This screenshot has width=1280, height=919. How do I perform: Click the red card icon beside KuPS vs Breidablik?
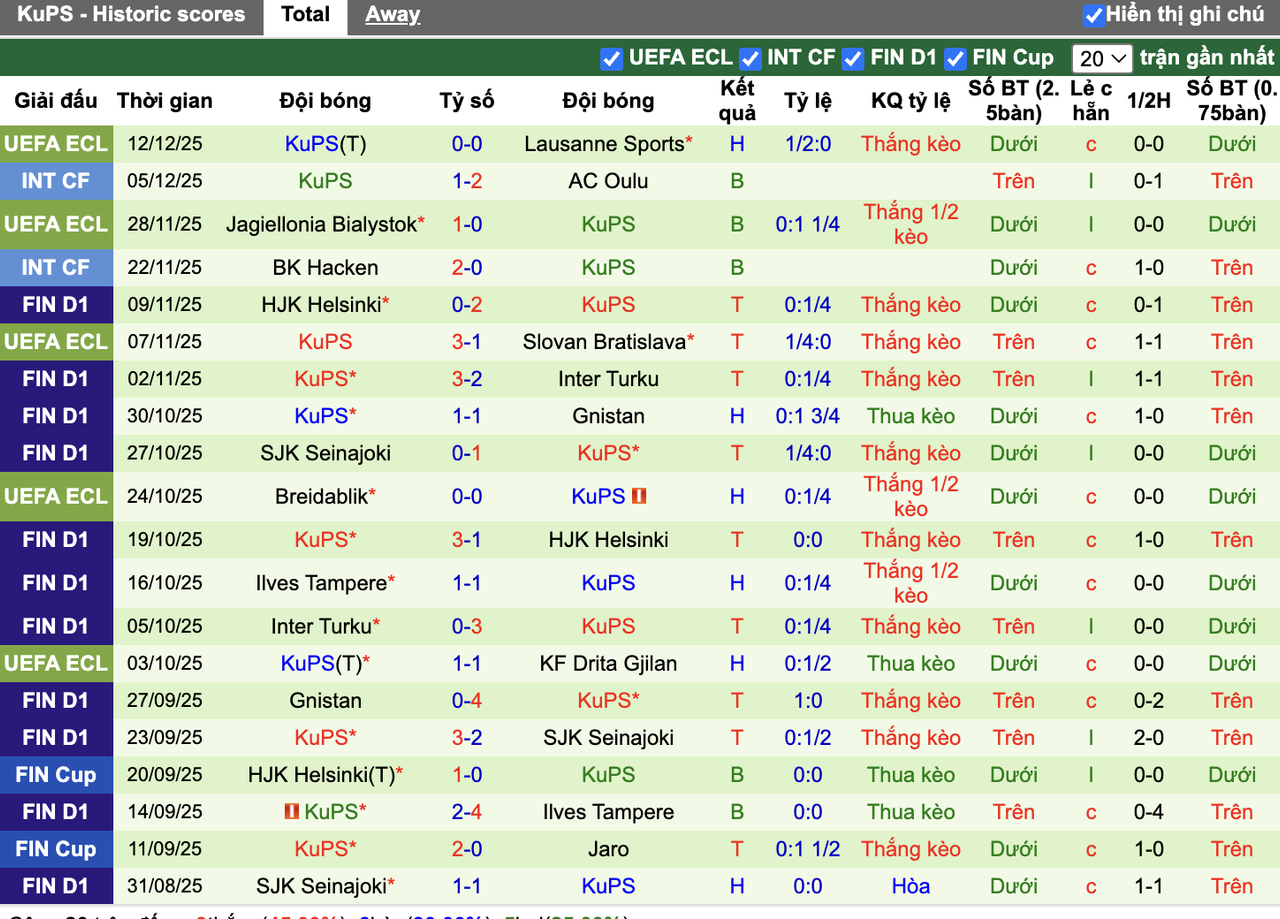click(x=640, y=496)
